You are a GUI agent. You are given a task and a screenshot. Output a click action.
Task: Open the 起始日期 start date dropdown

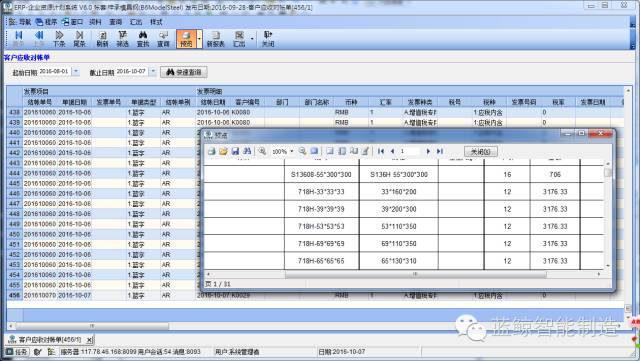tap(76, 71)
